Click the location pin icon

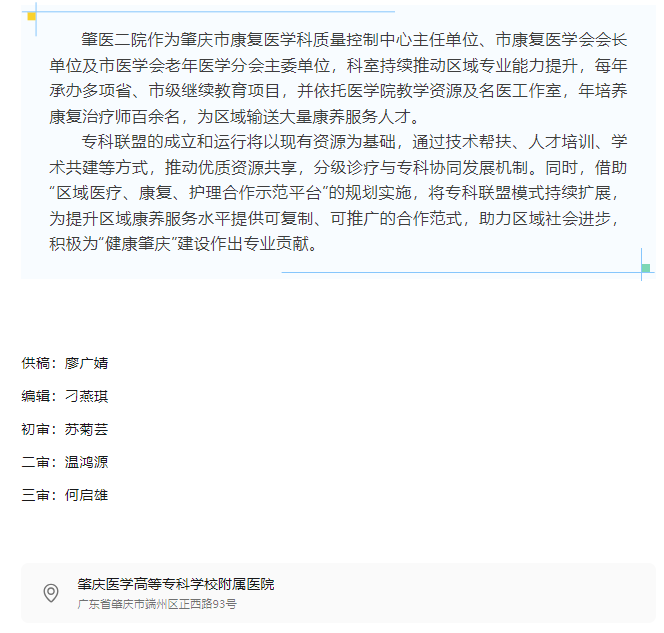point(50,593)
